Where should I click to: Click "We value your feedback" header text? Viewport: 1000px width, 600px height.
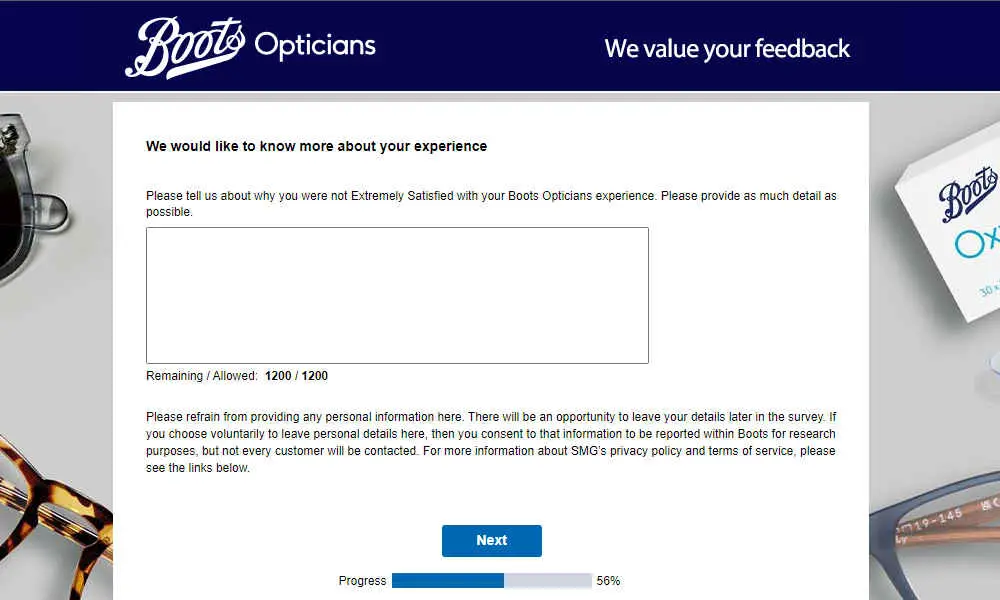[x=727, y=49]
